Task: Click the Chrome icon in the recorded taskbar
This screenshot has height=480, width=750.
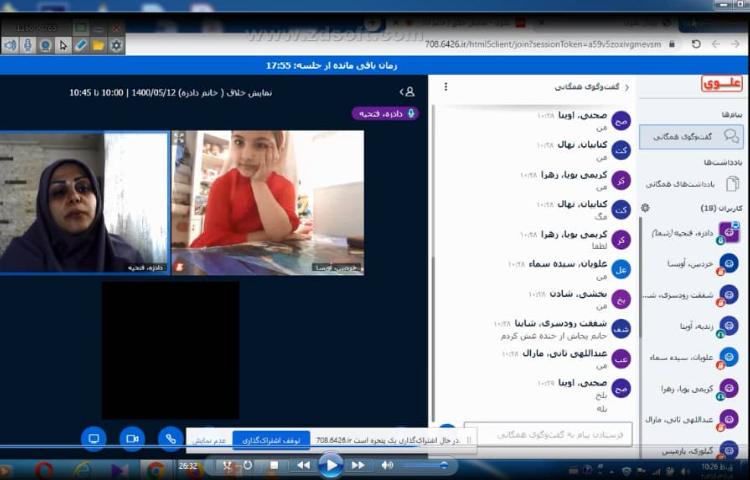Action: tap(156, 471)
